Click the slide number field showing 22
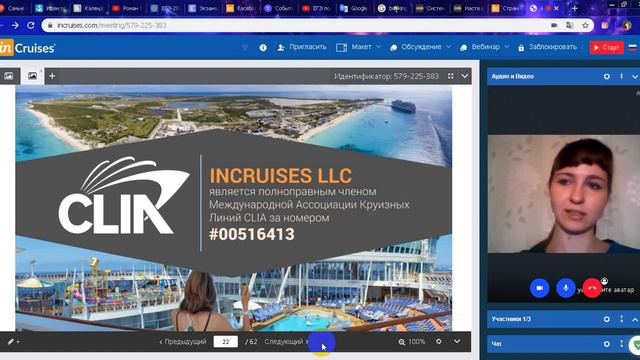 (225, 342)
